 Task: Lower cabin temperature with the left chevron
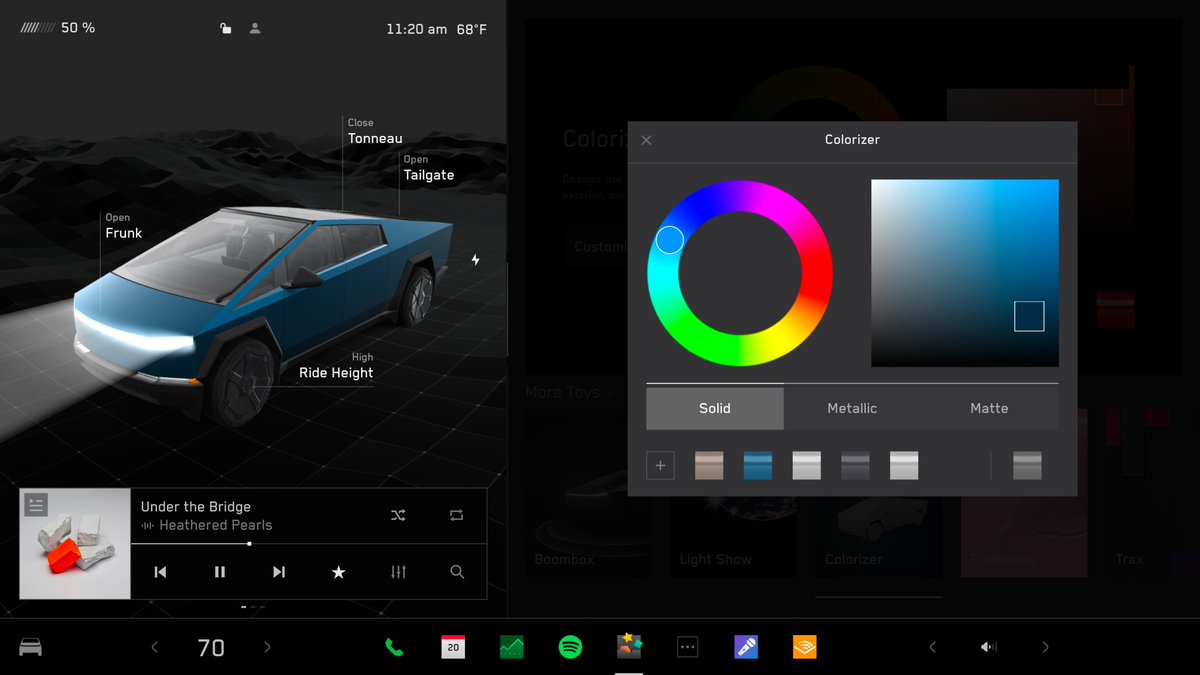pos(154,647)
